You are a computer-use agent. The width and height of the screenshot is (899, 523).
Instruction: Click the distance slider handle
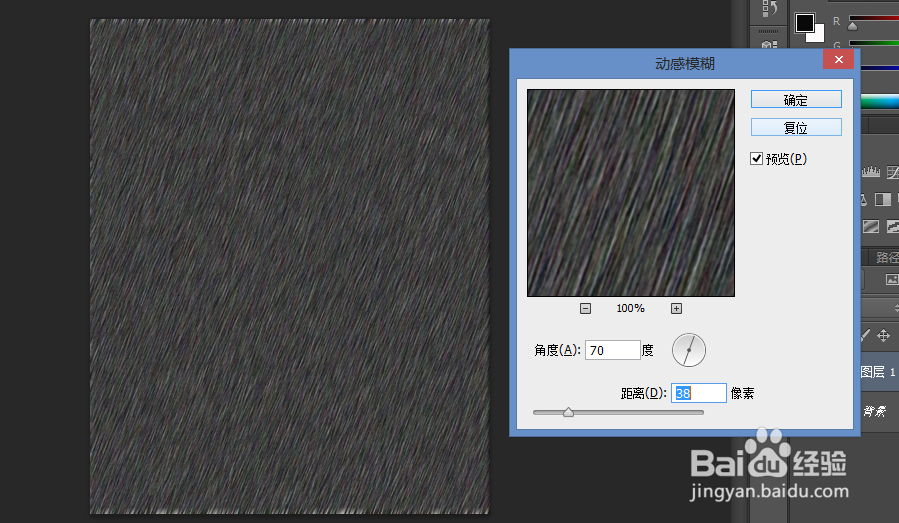click(x=568, y=412)
